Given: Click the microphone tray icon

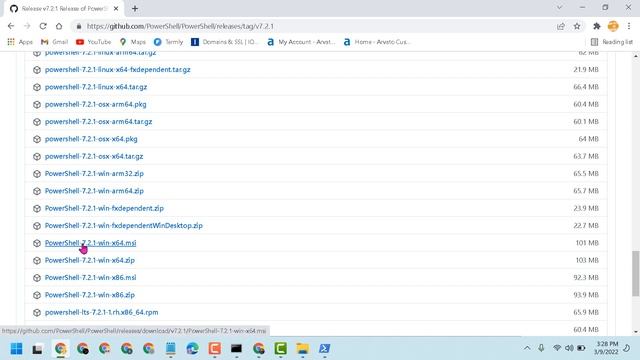Looking at the screenshot, I should coord(541,348).
